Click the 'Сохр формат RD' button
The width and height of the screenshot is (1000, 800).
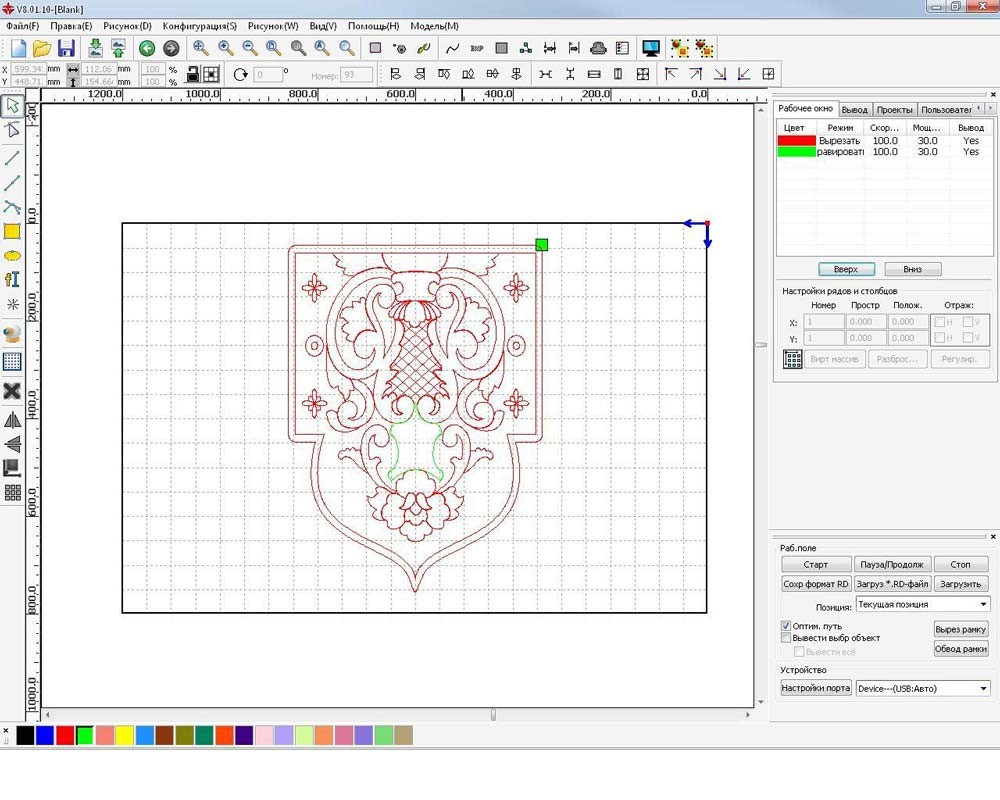pos(816,584)
